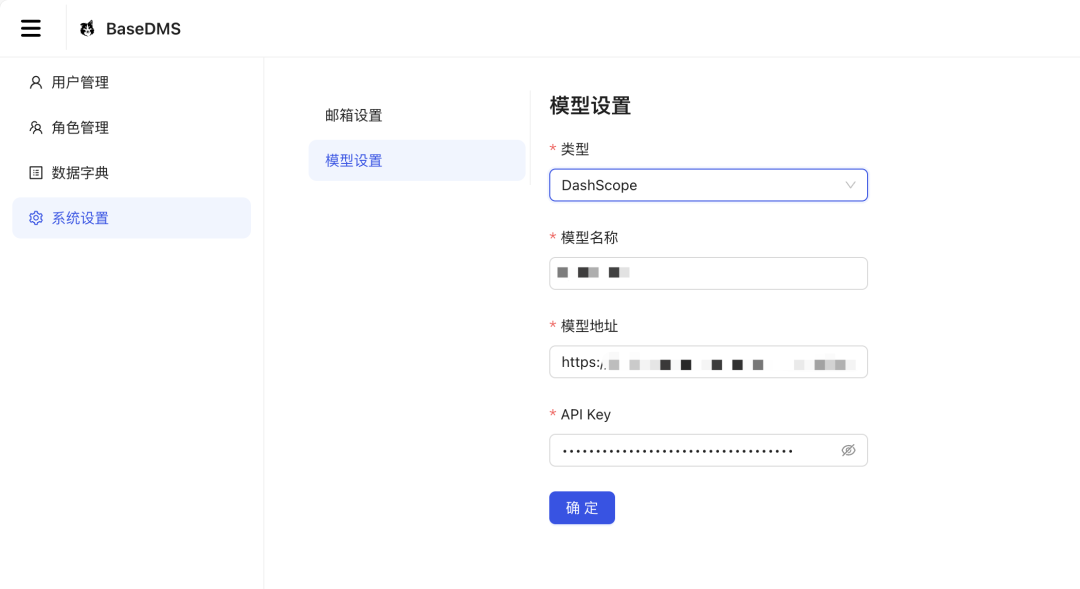Click the BaseDMS logo icon
This screenshot has width=1080, height=589.
[x=88, y=29]
